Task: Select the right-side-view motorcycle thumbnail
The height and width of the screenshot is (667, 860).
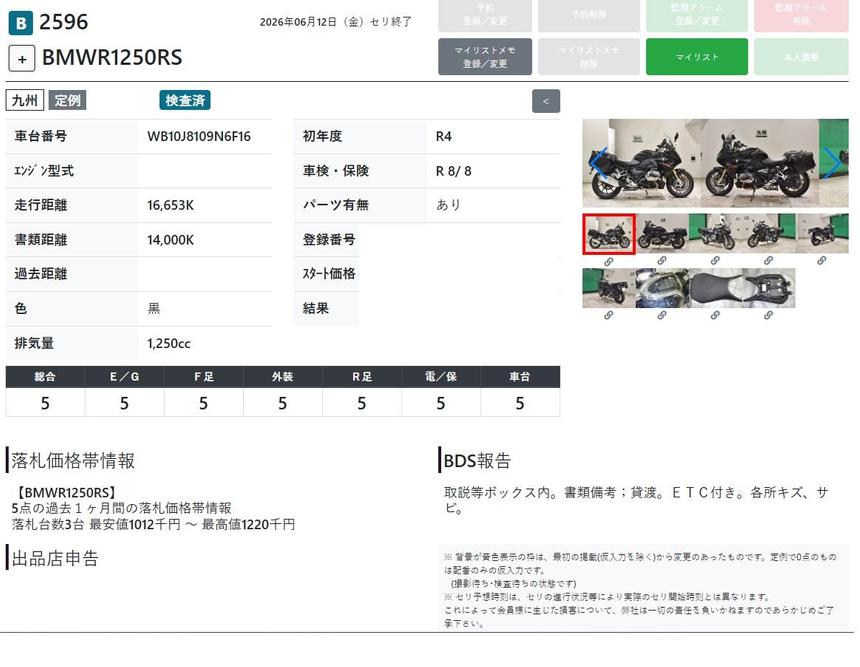Action: click(x=662, y=234)
